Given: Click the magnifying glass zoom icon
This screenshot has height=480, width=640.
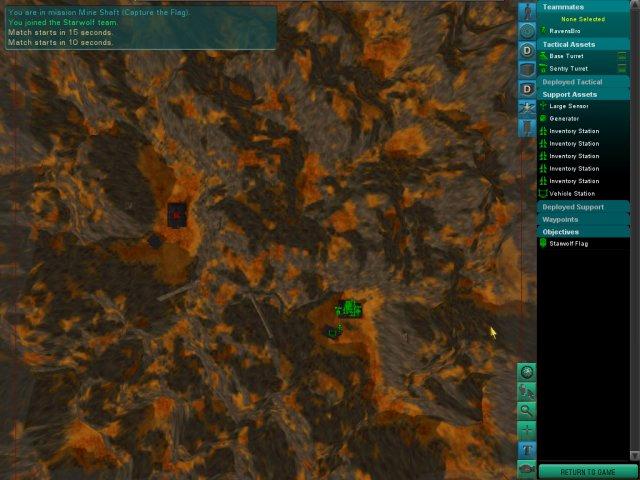Looking at the screenshot, I should pyautogui.click(x=527, y=410).
